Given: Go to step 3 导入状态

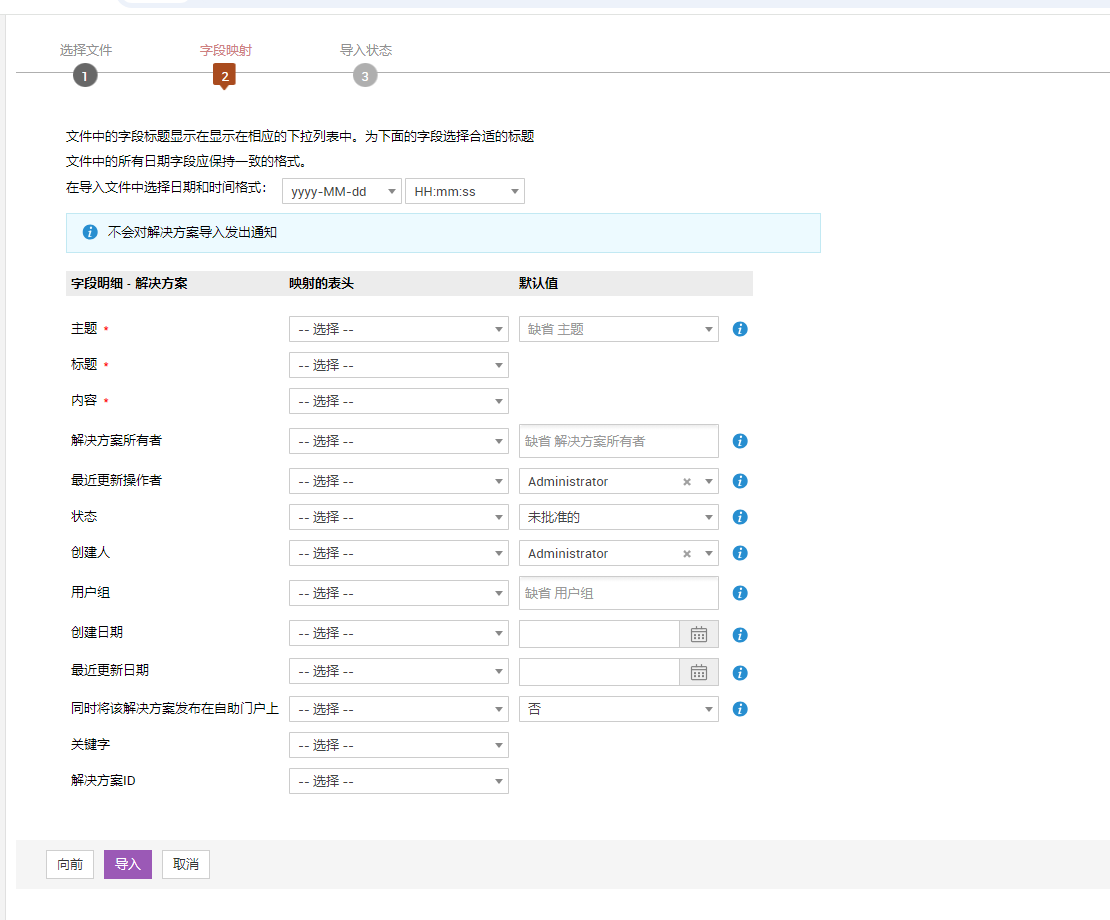Looking at the screenshot, I should coord(365,76).
